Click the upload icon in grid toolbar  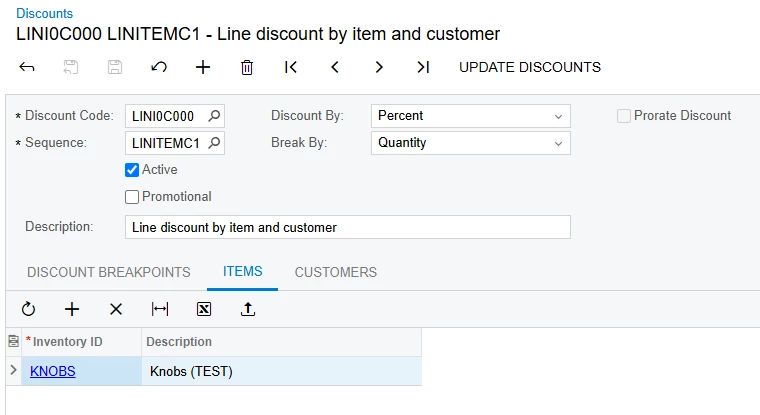tap(248, 309)
